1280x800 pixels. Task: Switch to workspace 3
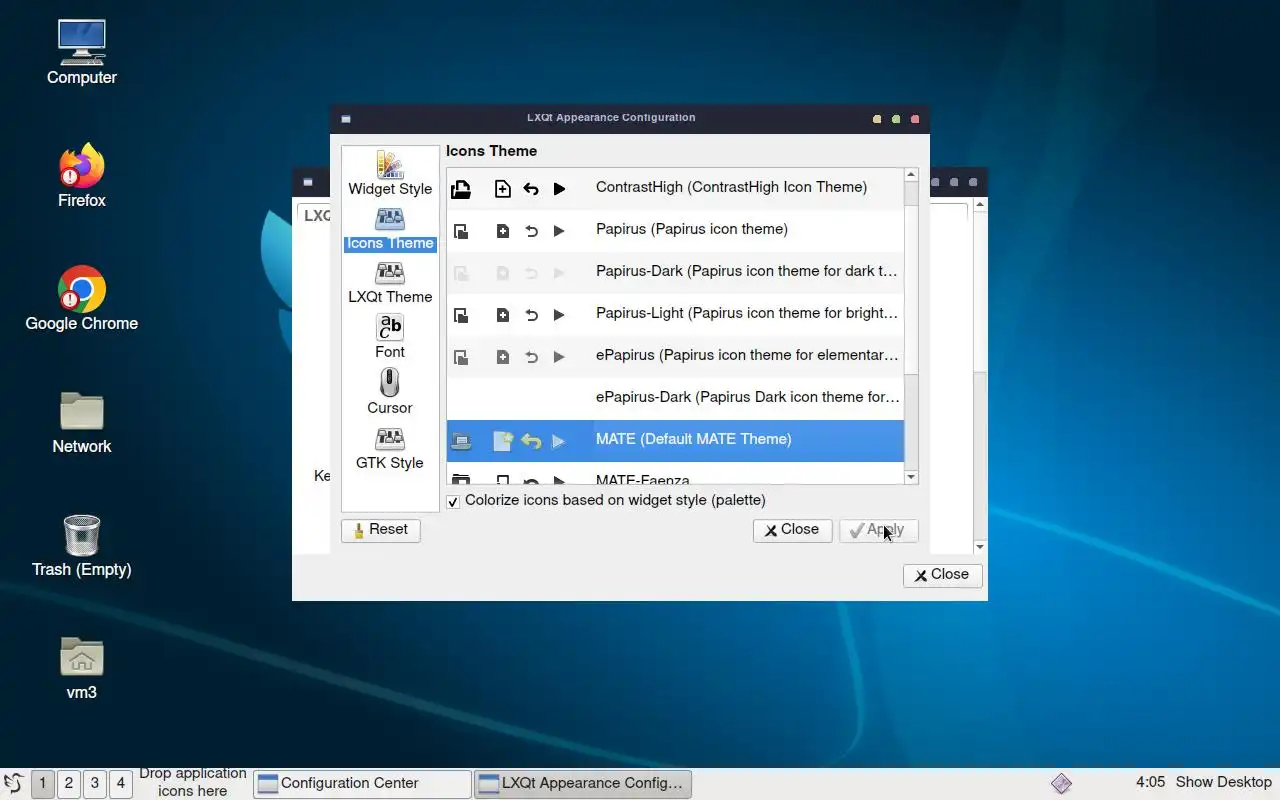pyautogui.click(x=95, y=784)
